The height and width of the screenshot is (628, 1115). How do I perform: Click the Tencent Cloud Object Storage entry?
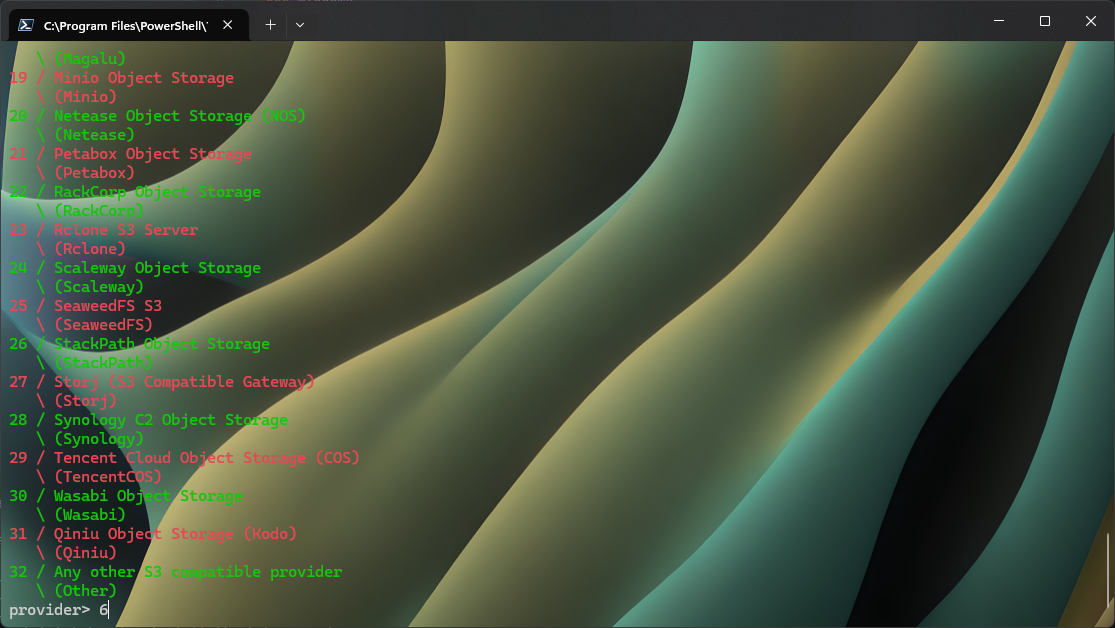206,458
